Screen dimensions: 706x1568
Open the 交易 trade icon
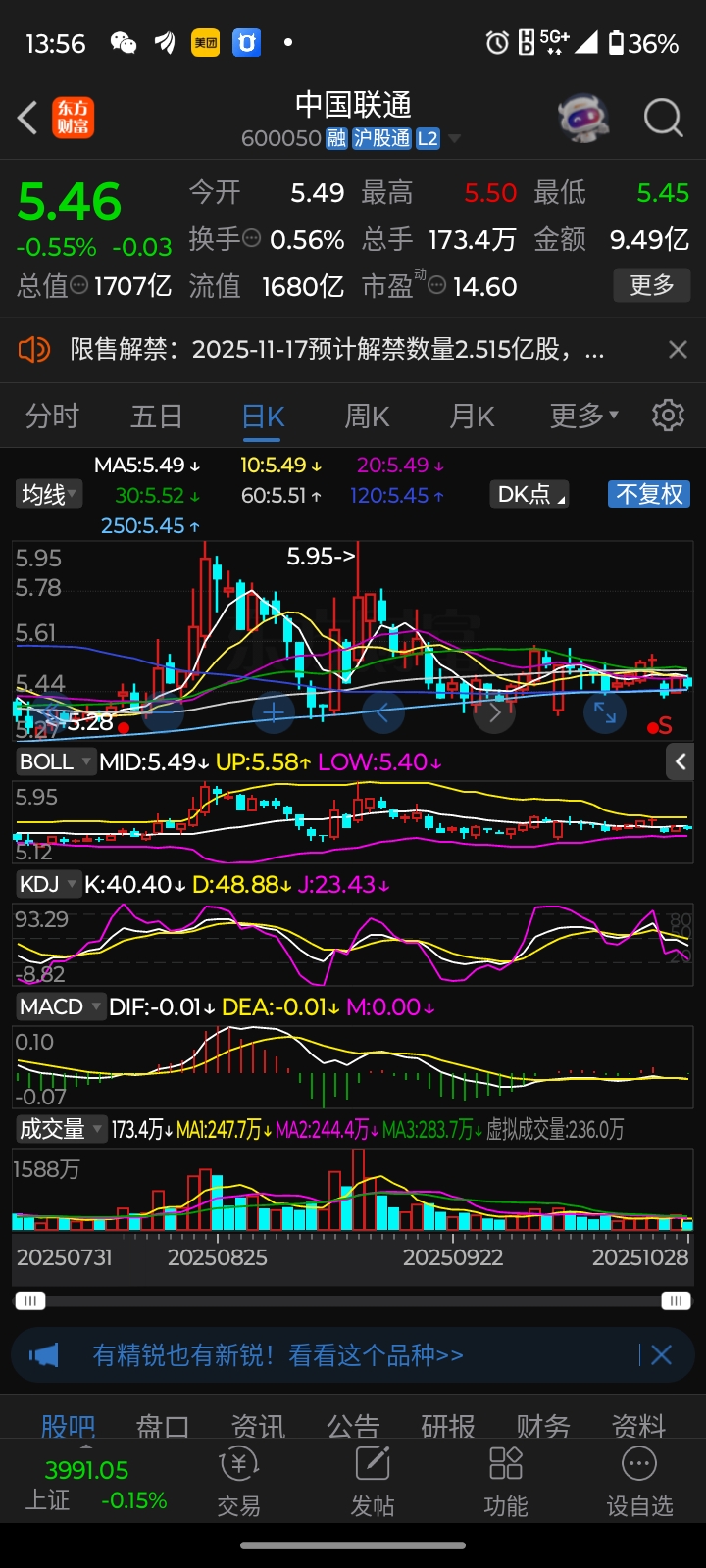[238, 1481]
